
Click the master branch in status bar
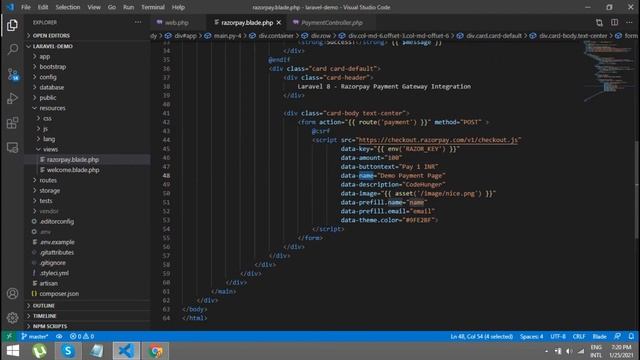coord(35,336)
